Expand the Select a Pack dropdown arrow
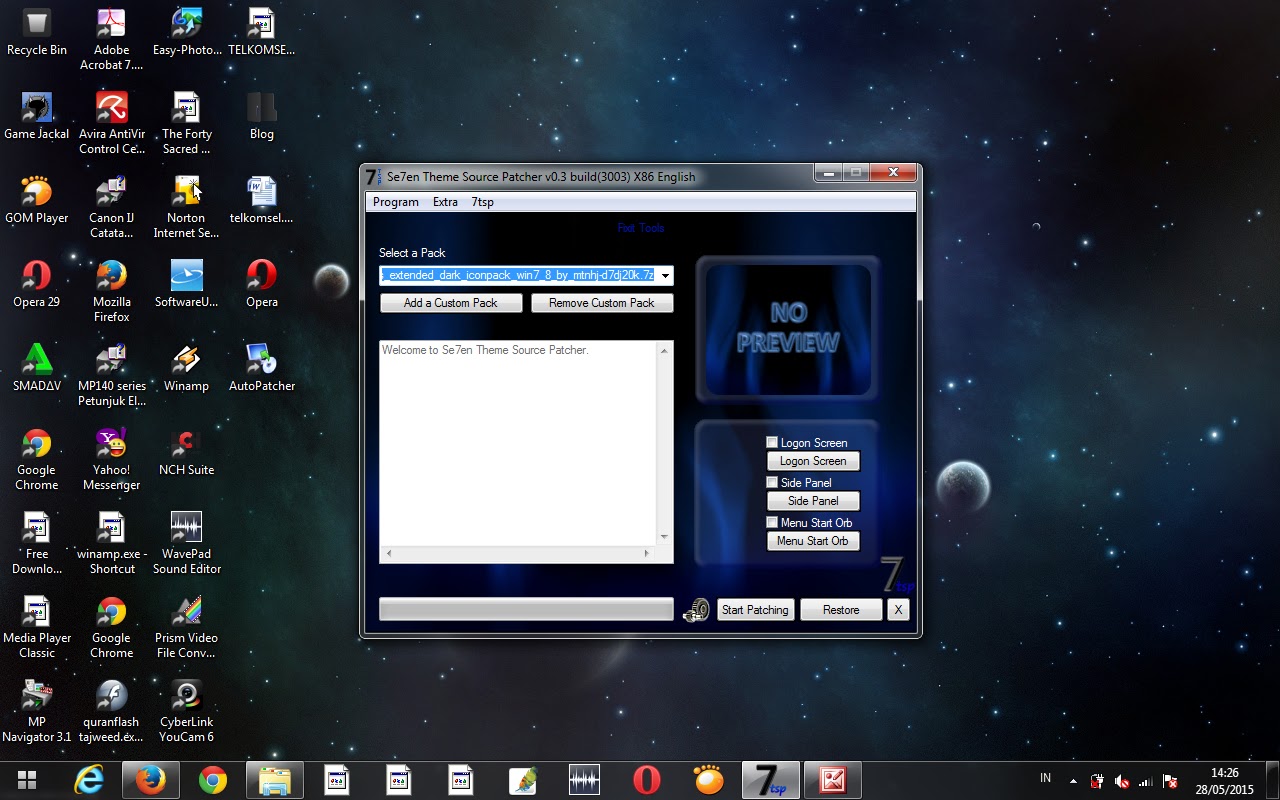Viewport: 1280px width, 800px height. coord(665,276)
